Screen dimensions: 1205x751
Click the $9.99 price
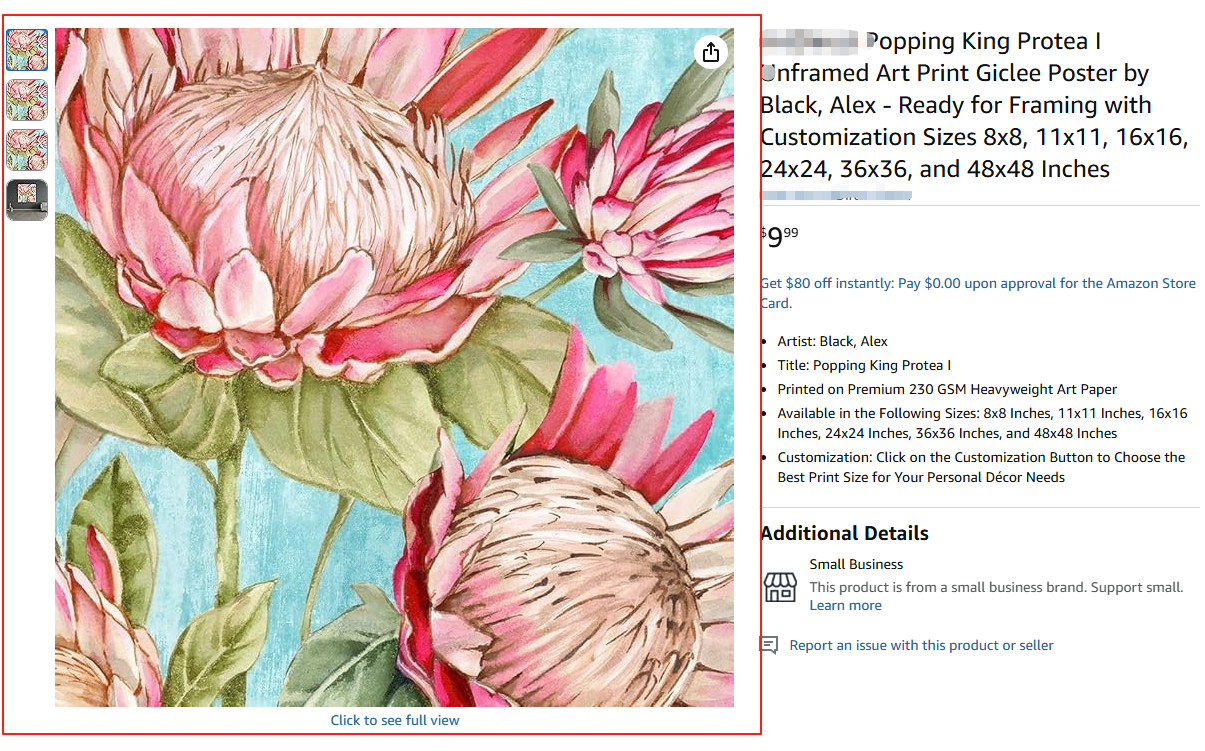tap(780, 239)
